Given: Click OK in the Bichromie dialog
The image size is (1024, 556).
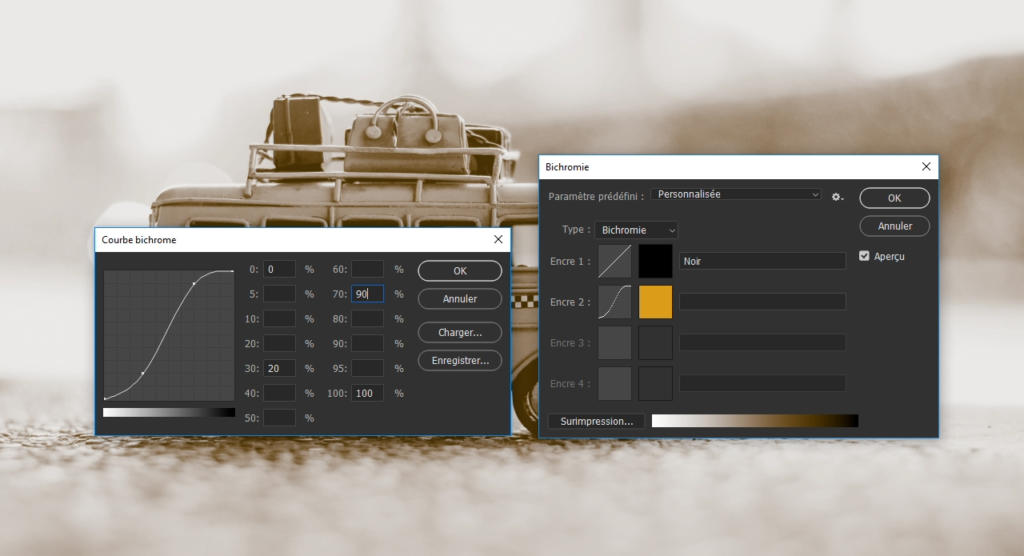Looking at the screenshot, I should (x=894, y=198).
